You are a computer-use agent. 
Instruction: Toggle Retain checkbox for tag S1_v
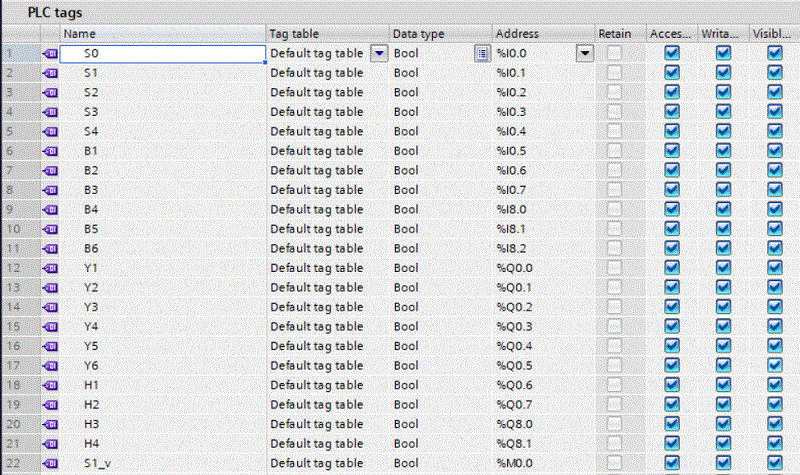coord(620,462)
